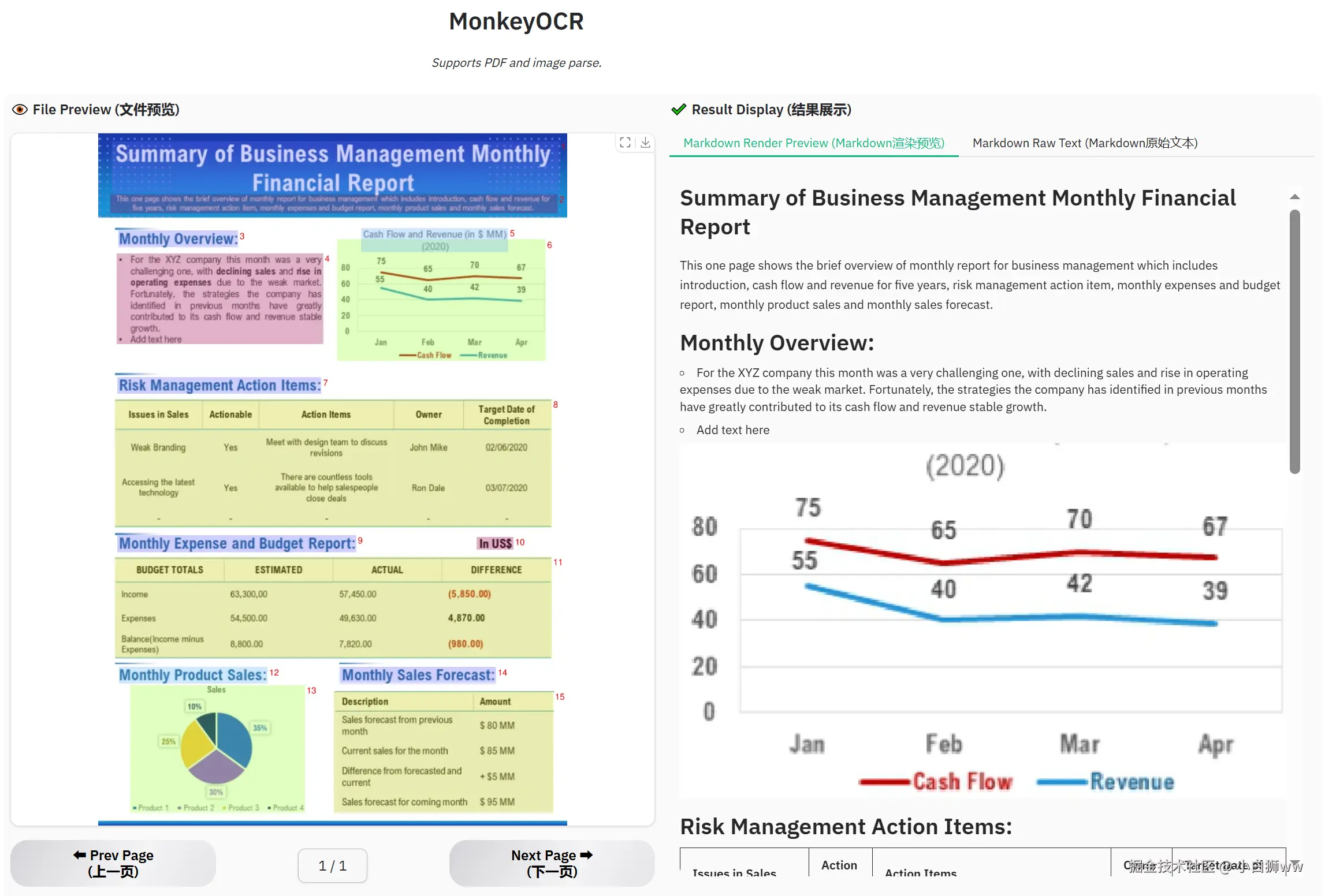Click the green checkmark beside Result Display
Image resolution: width=1325 pixels, height=896 pixels.
coord(679,110)
